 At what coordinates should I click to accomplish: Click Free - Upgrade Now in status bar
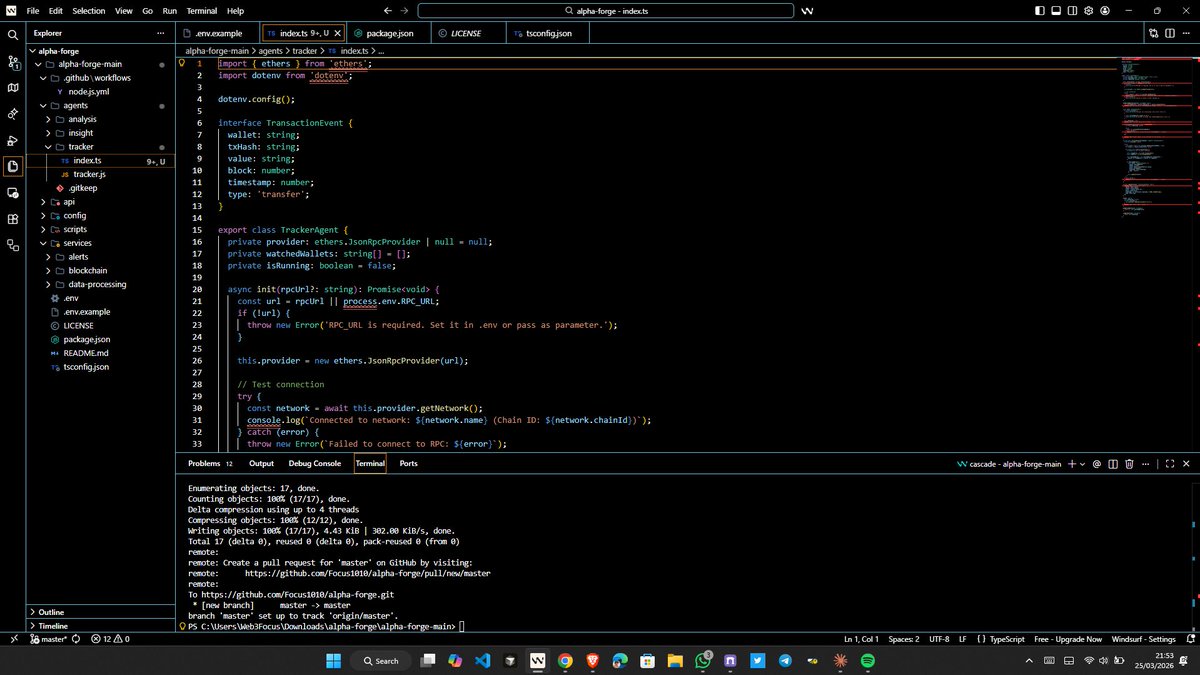click(1068, 639)
